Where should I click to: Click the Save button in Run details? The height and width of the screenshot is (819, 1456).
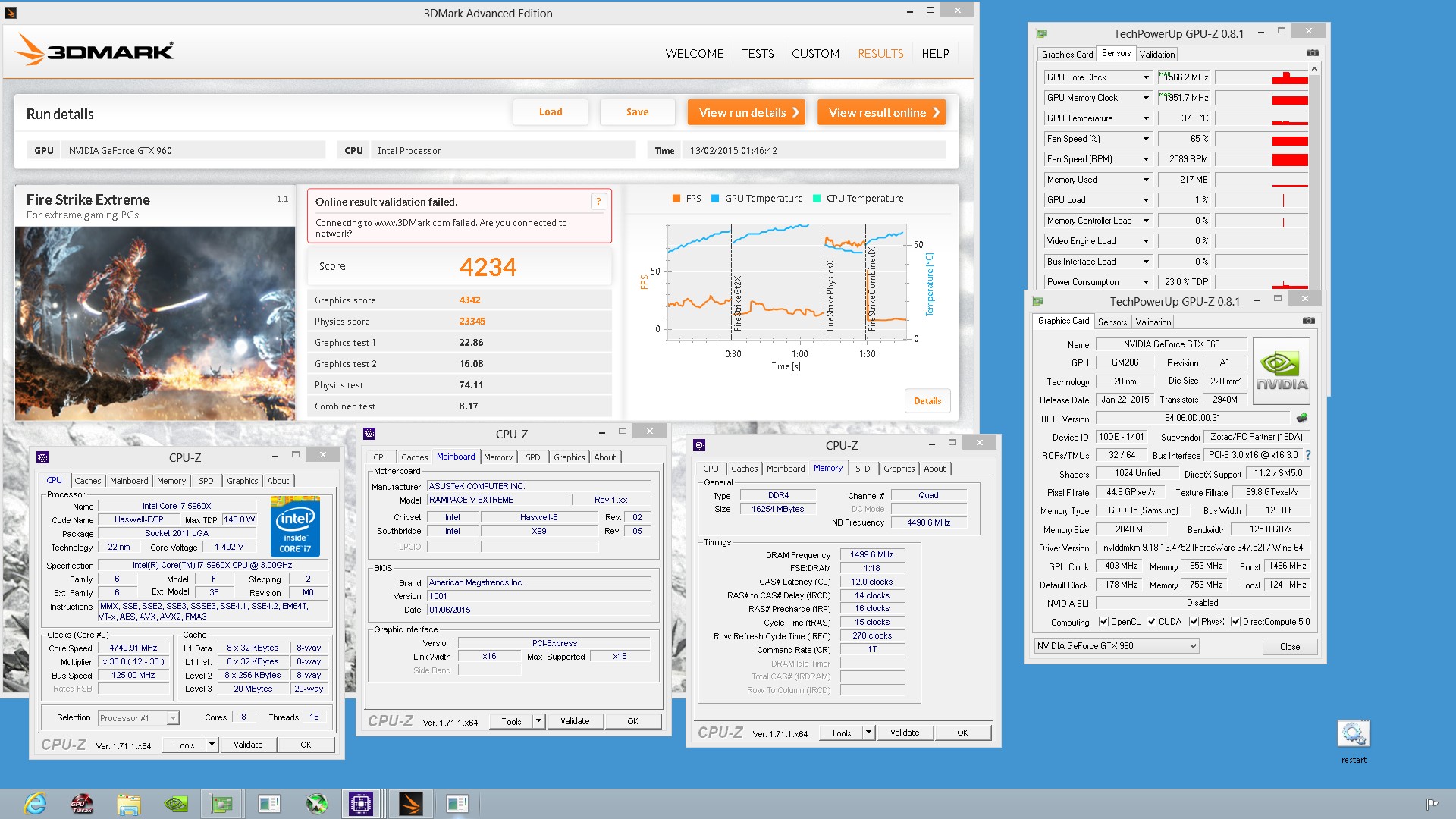[x=637, y=112]
